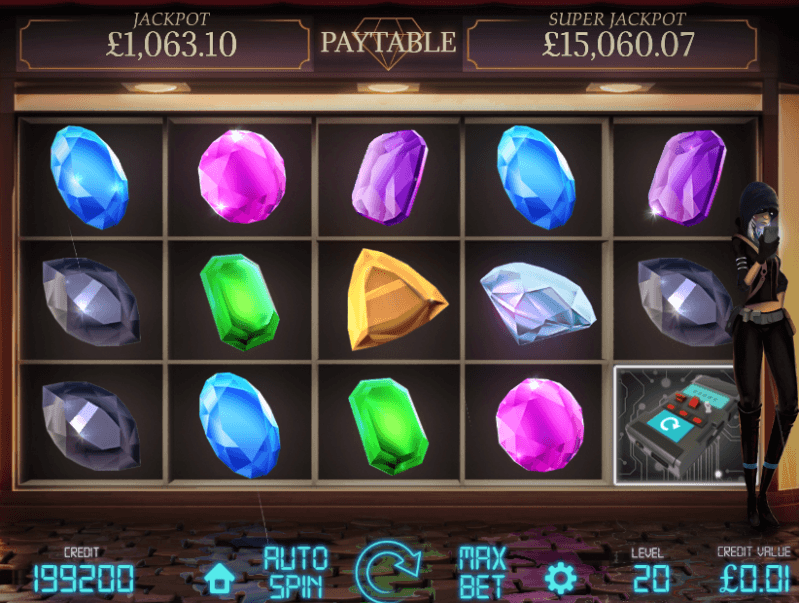Screen dimensions: 799x603
Task: Click the Super Jackpot £15,060.07 panel
Action: (612, 43)
